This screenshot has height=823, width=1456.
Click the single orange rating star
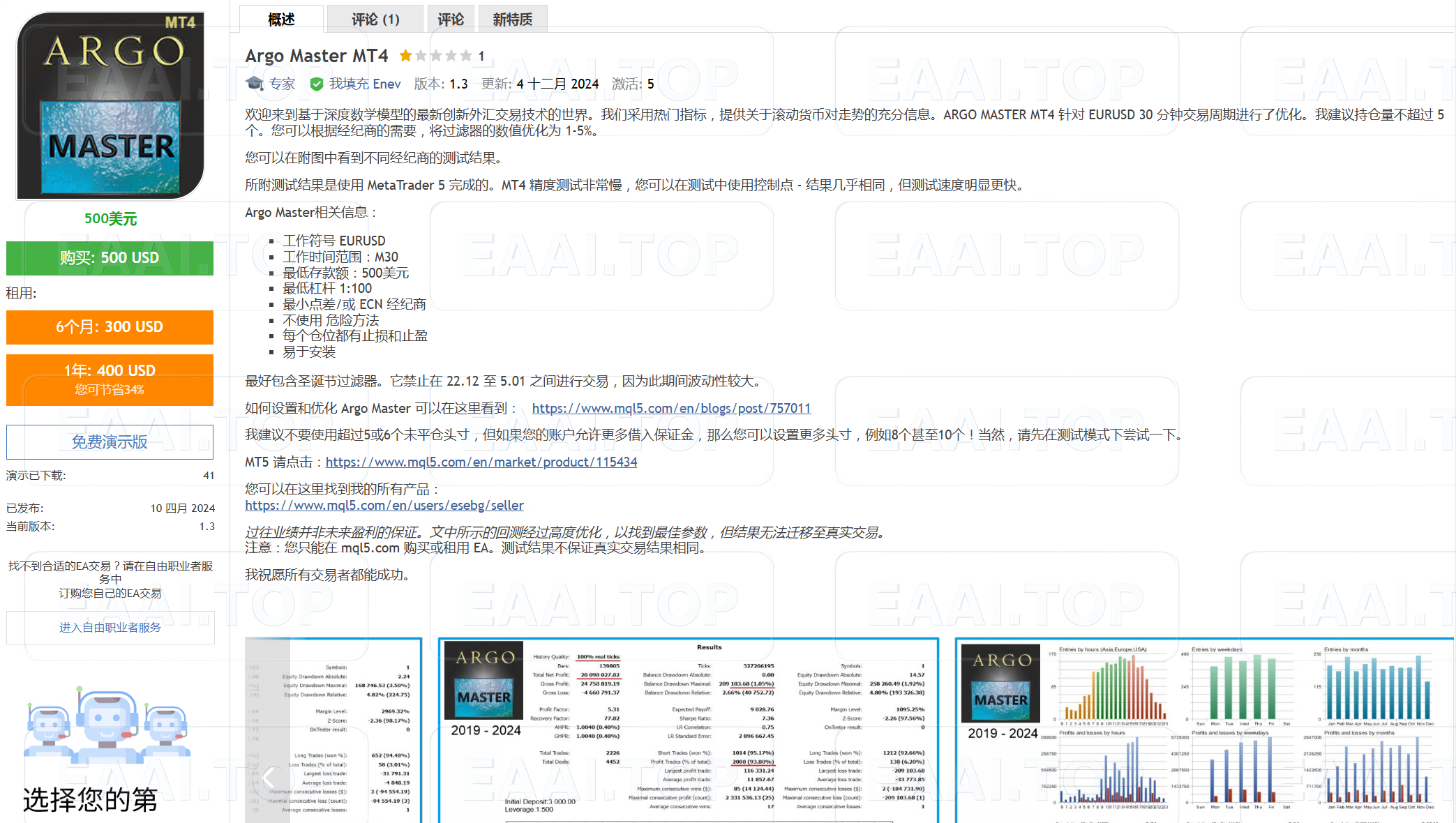[405, 54]
